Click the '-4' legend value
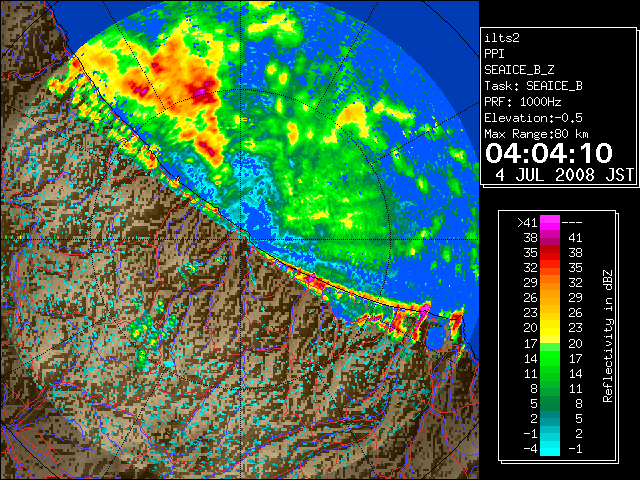 click(530, 449)
